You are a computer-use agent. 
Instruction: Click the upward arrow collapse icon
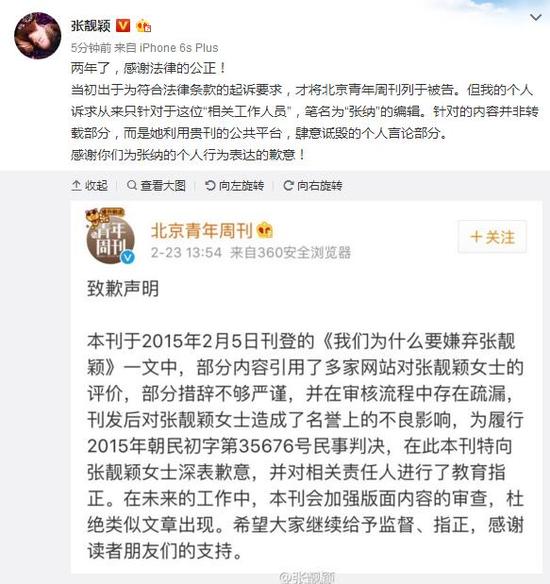pos(76,185)
